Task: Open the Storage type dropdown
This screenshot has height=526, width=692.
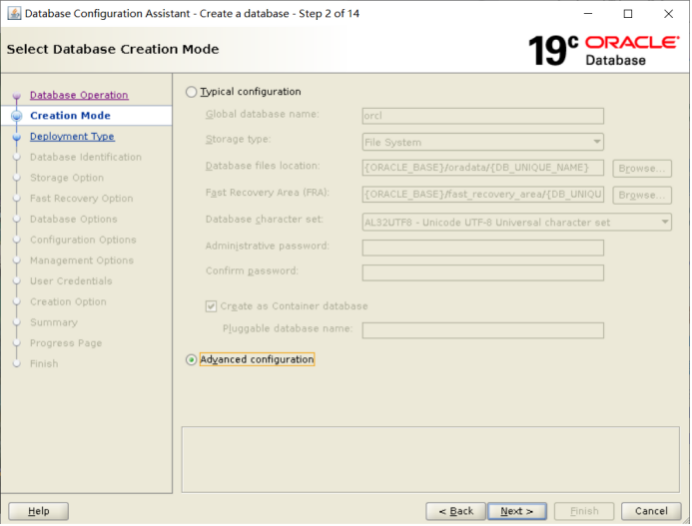Action: 483,142
